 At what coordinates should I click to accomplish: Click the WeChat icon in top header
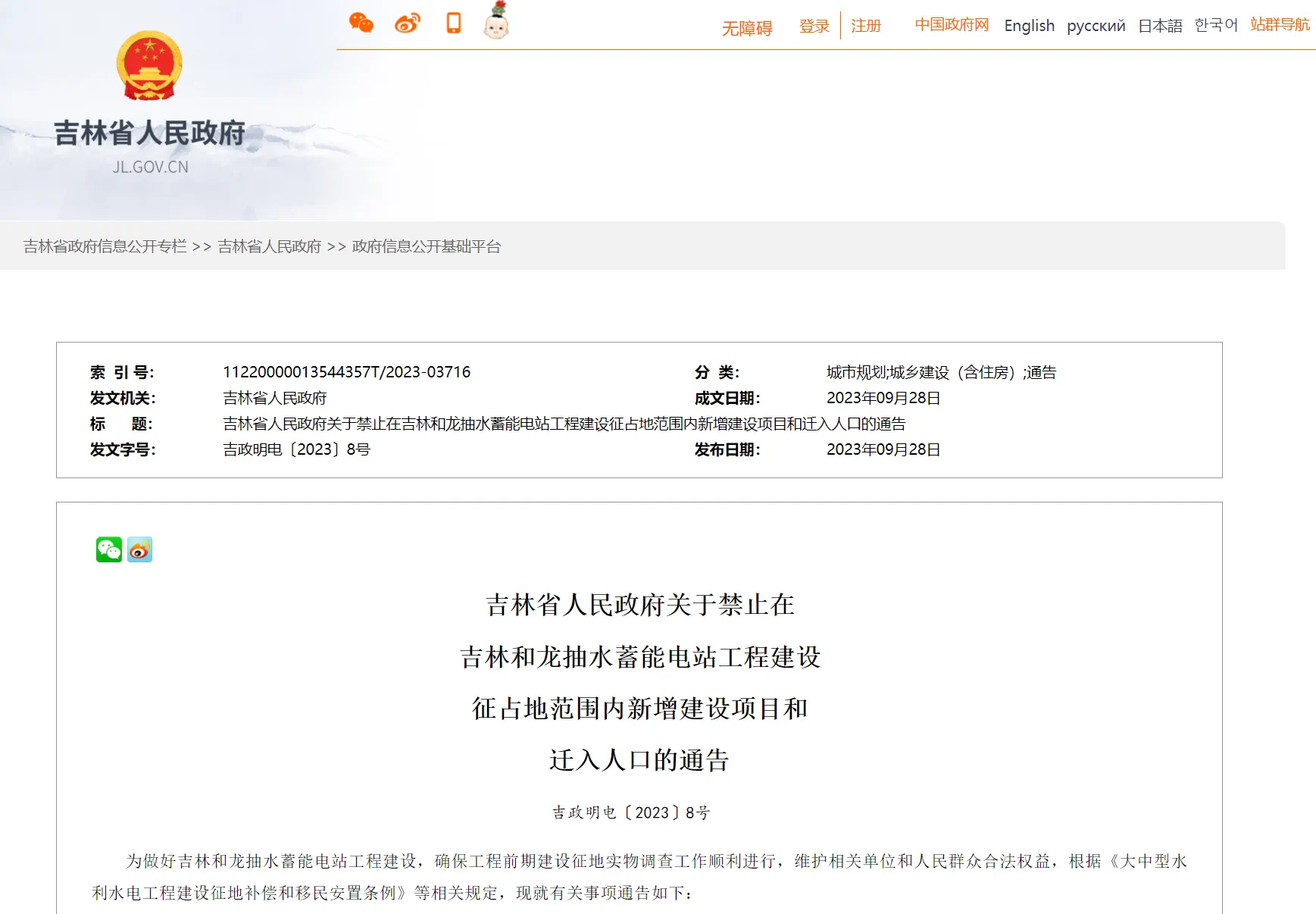(361, 23)
